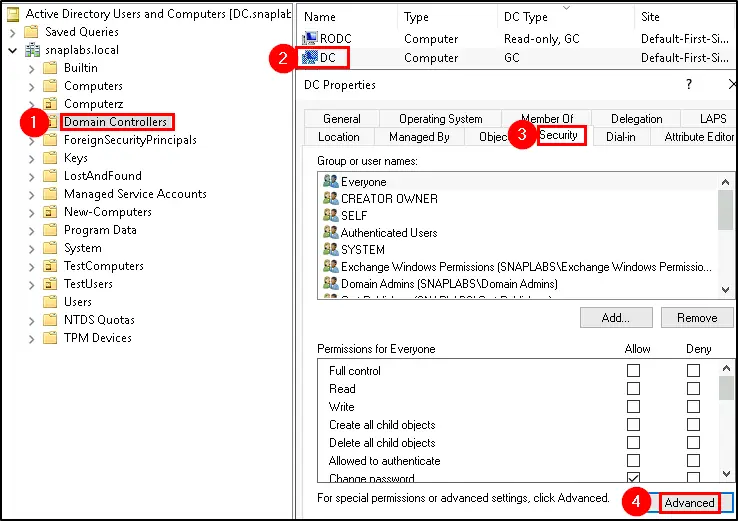Image resolution: width=738 pixels, height=521 pixels.
Task: Expand the ForeignSecurityPrincipals container
Action: (32, 141)
